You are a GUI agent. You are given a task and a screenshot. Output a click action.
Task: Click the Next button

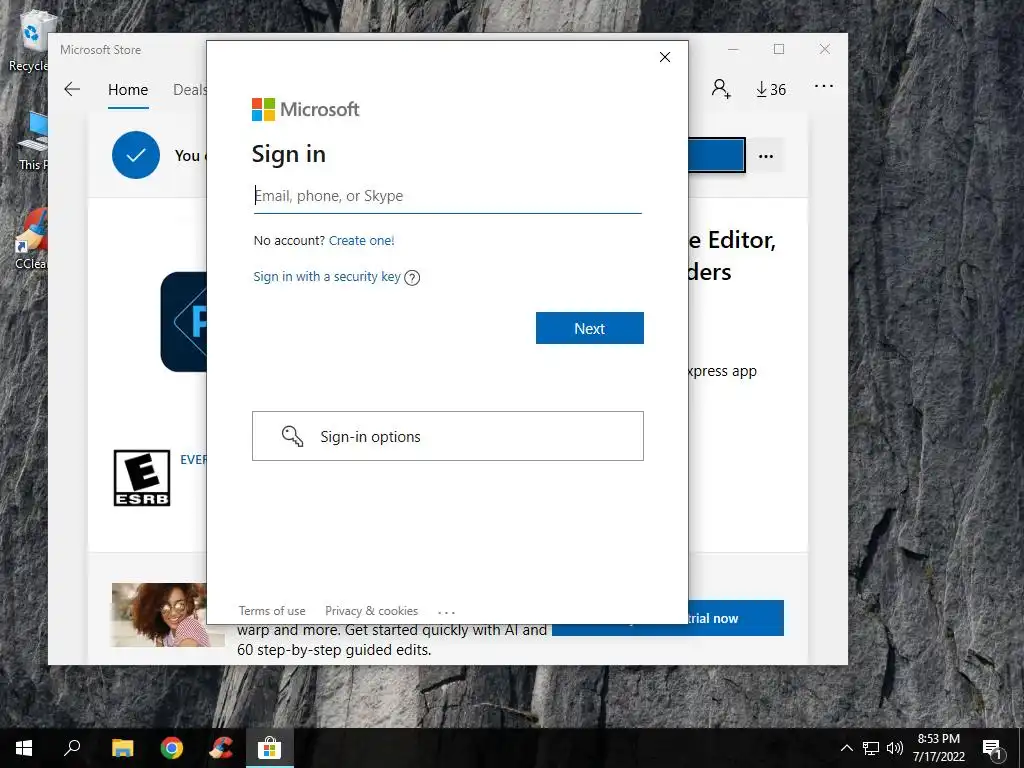coord(590,328)
